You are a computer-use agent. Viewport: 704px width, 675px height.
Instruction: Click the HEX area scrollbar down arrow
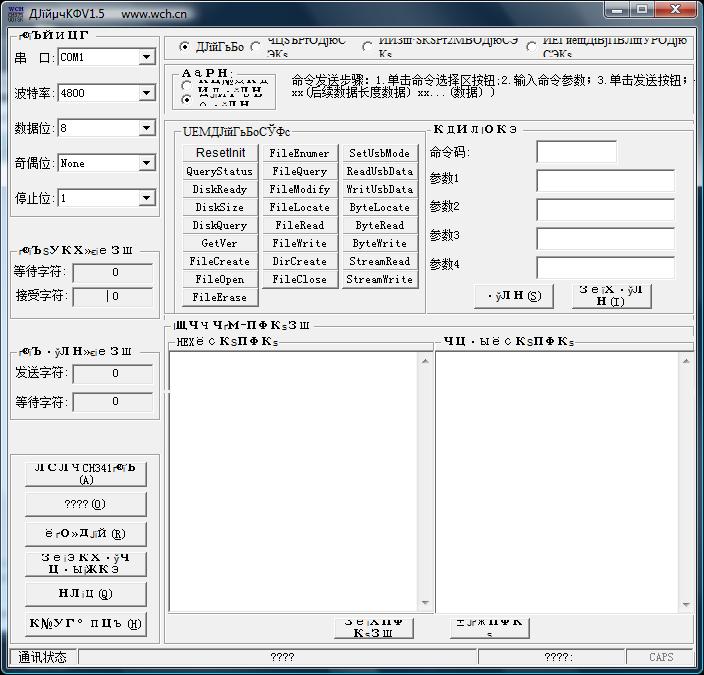point(425,603)
